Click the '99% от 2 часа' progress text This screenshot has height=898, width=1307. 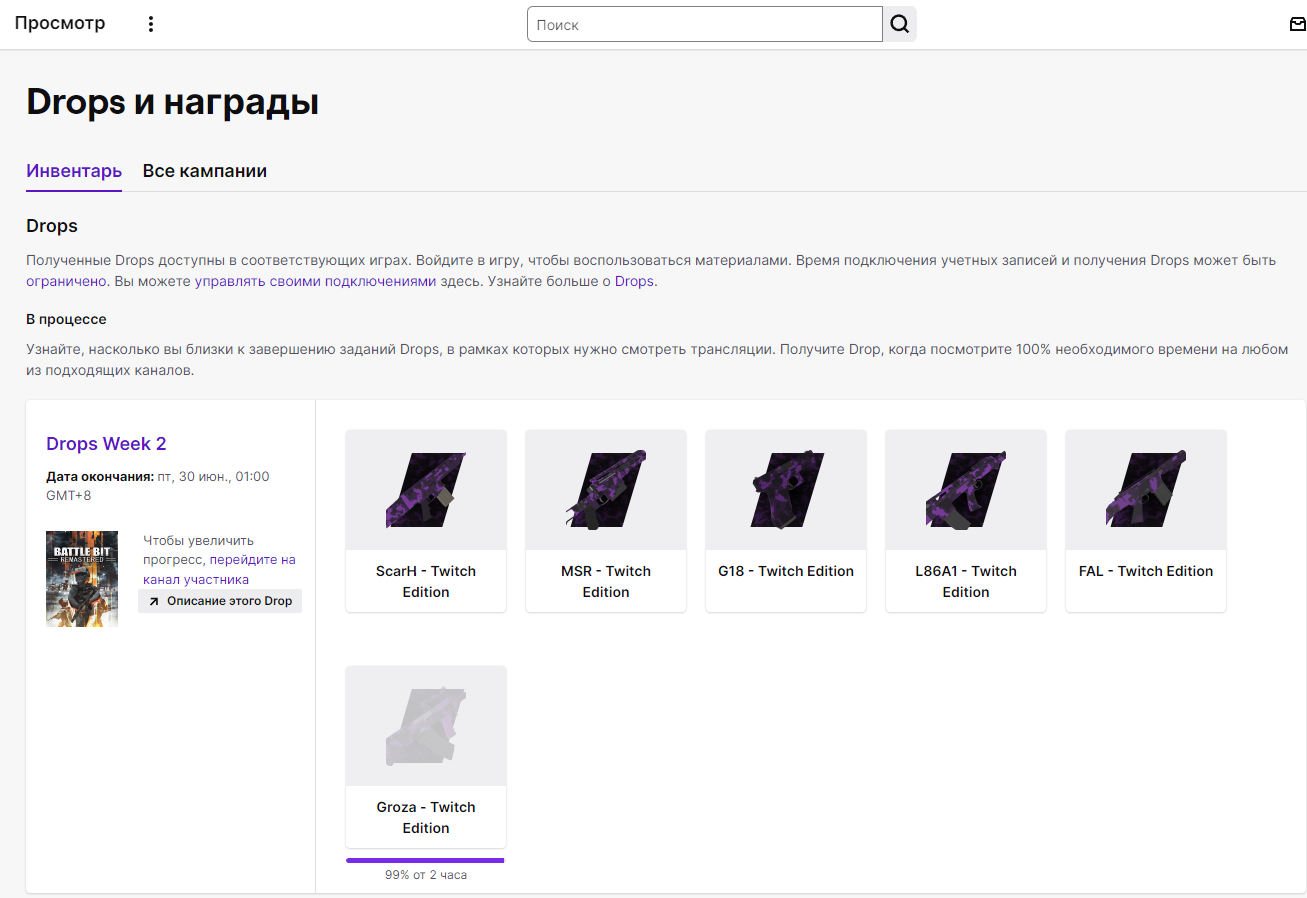[426, 875]
